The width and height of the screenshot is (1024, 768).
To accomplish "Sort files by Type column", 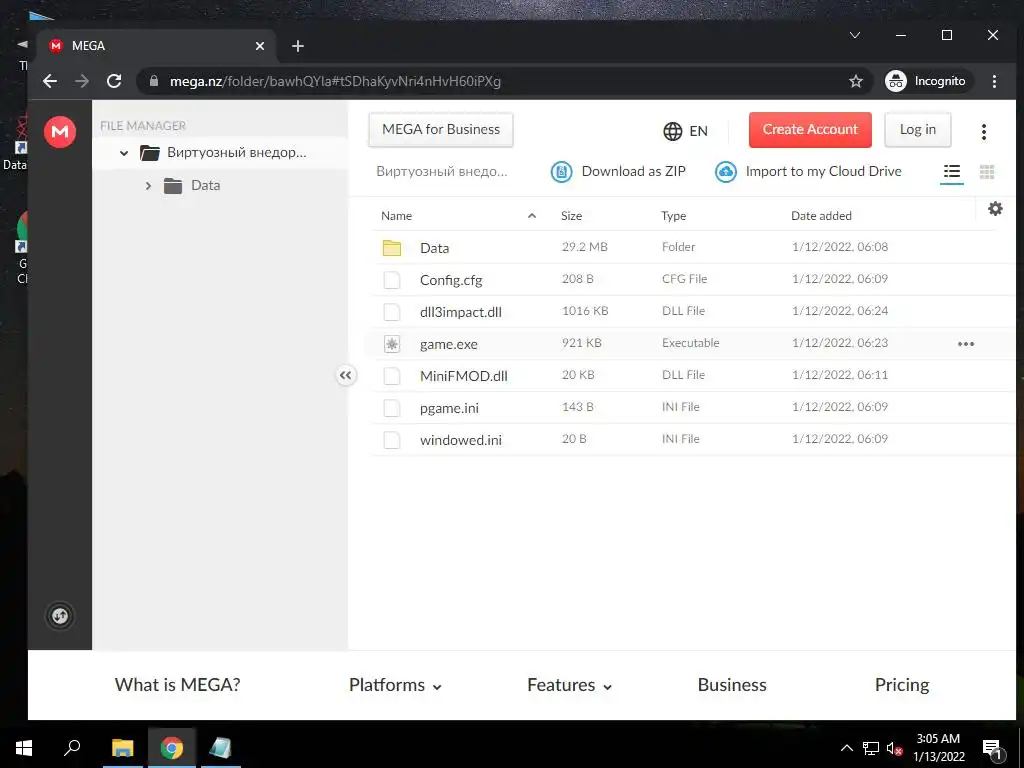I will (673, 216).
